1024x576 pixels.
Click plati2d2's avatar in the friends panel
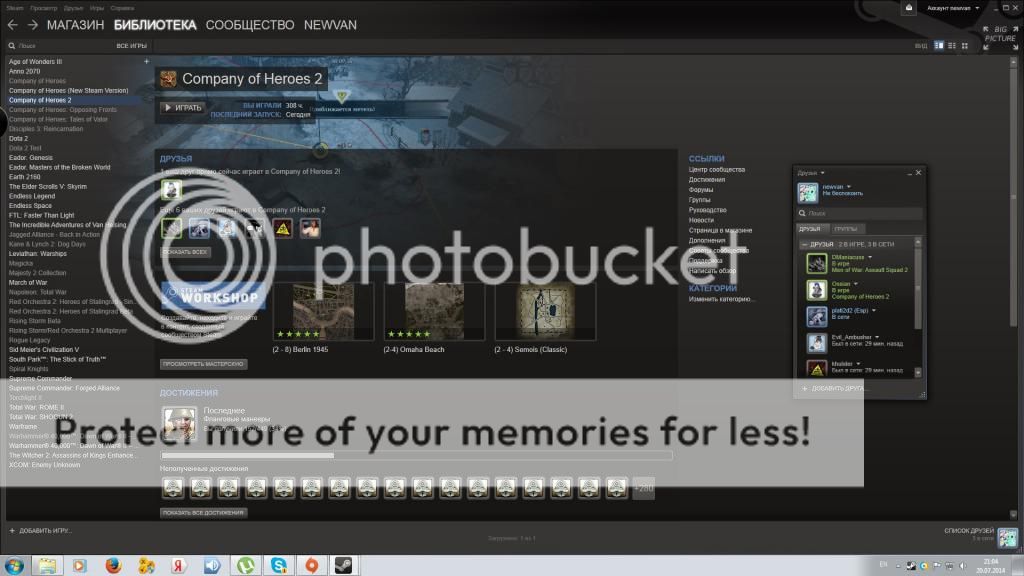click(x=816, y=317)
